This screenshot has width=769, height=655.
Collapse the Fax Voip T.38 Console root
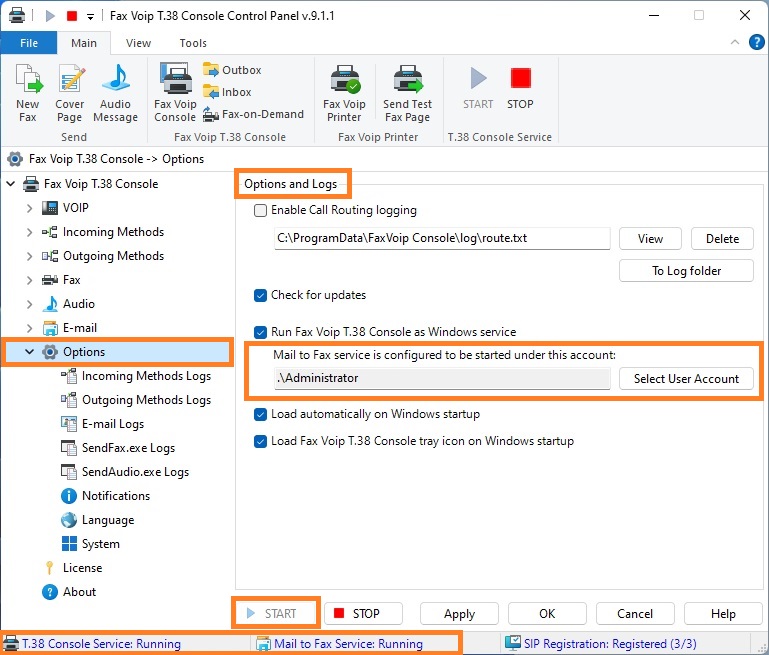[11, 184]
